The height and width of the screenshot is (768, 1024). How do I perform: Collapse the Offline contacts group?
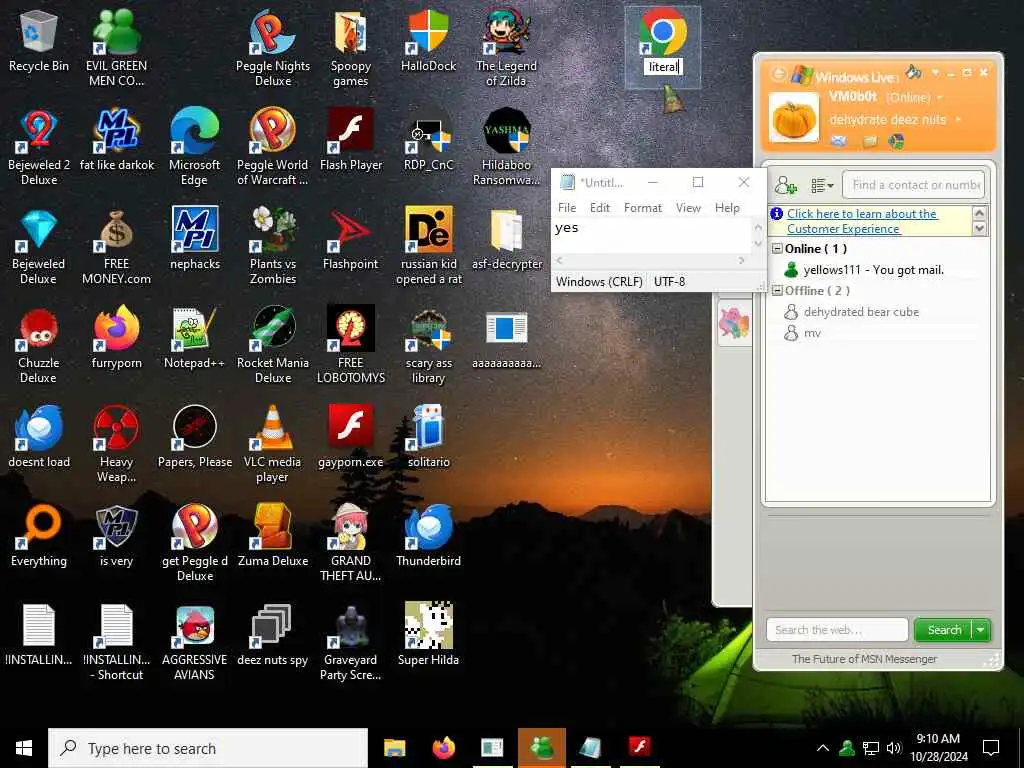click(x=777, y=291)
